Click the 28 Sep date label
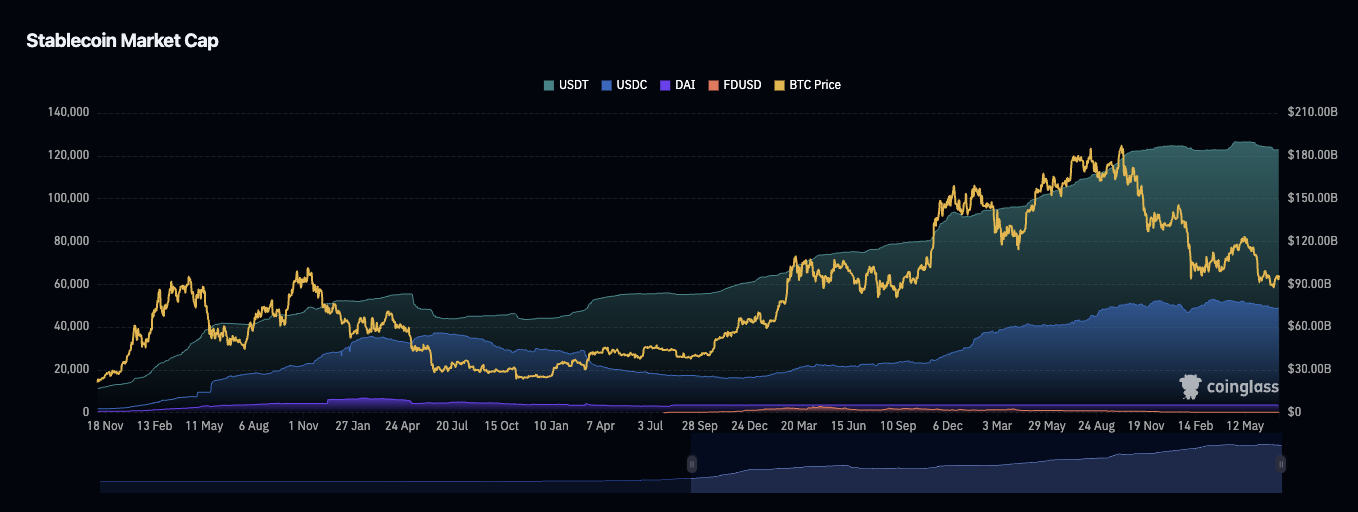Viewport: 1358px width, 512px height. 700,426
